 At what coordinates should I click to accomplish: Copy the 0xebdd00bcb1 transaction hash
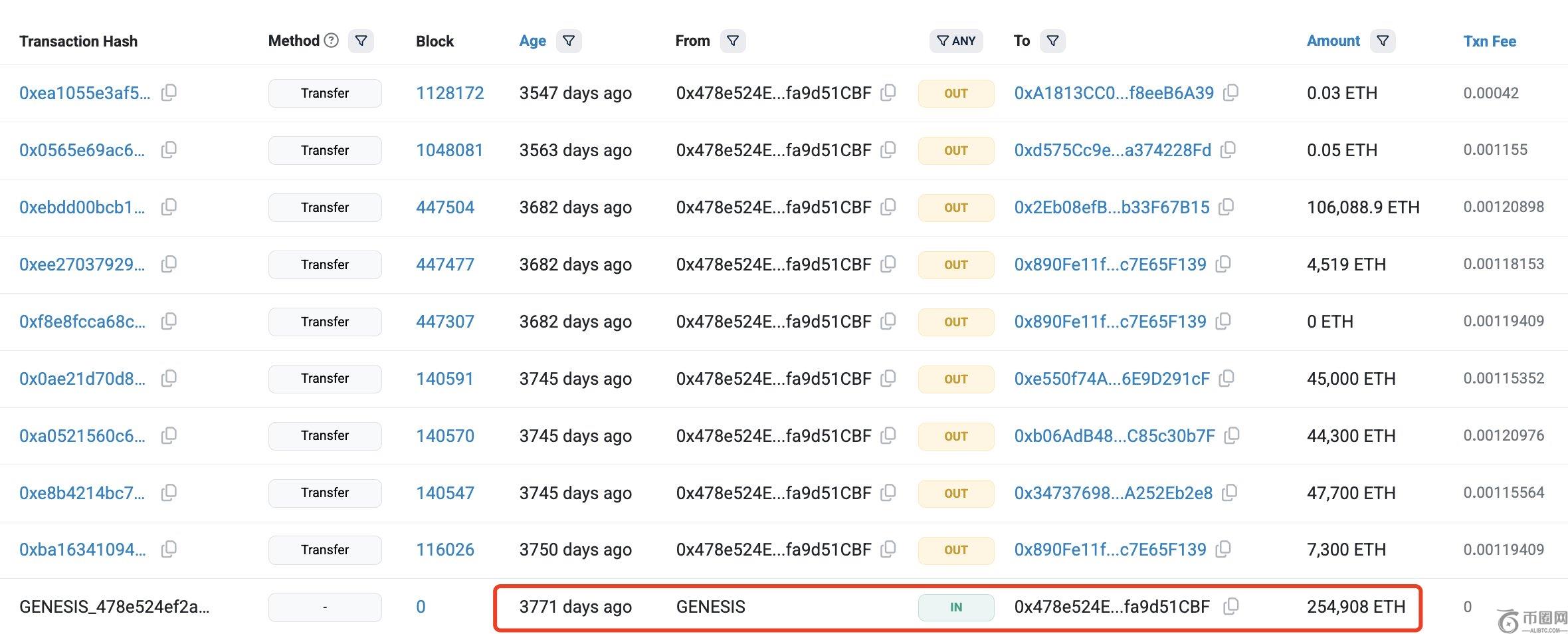click(169, 207)
